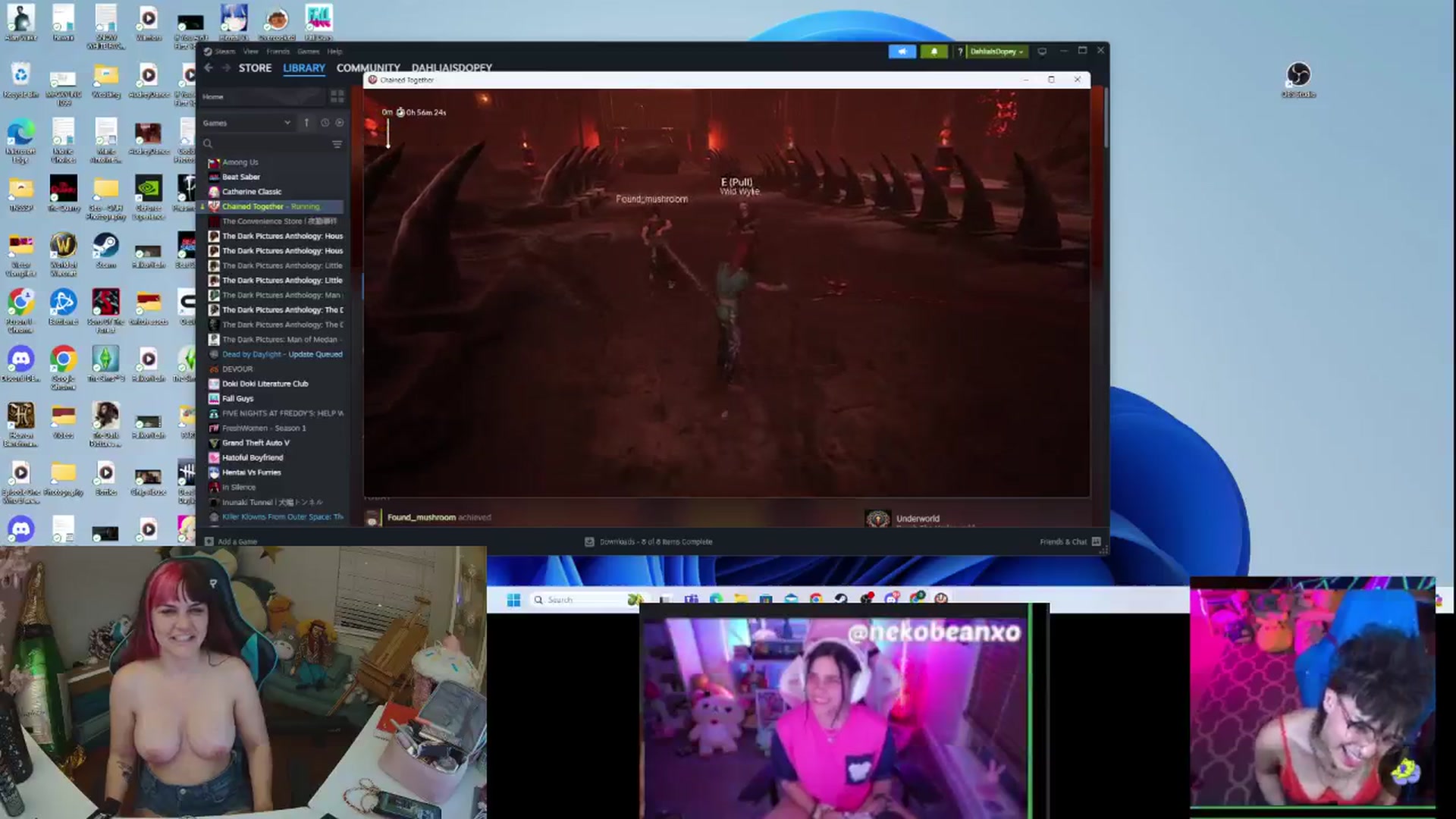This screenshot has width=1456, height=819.
Task: Click the taskbar Search box
Action: [586, 600]
